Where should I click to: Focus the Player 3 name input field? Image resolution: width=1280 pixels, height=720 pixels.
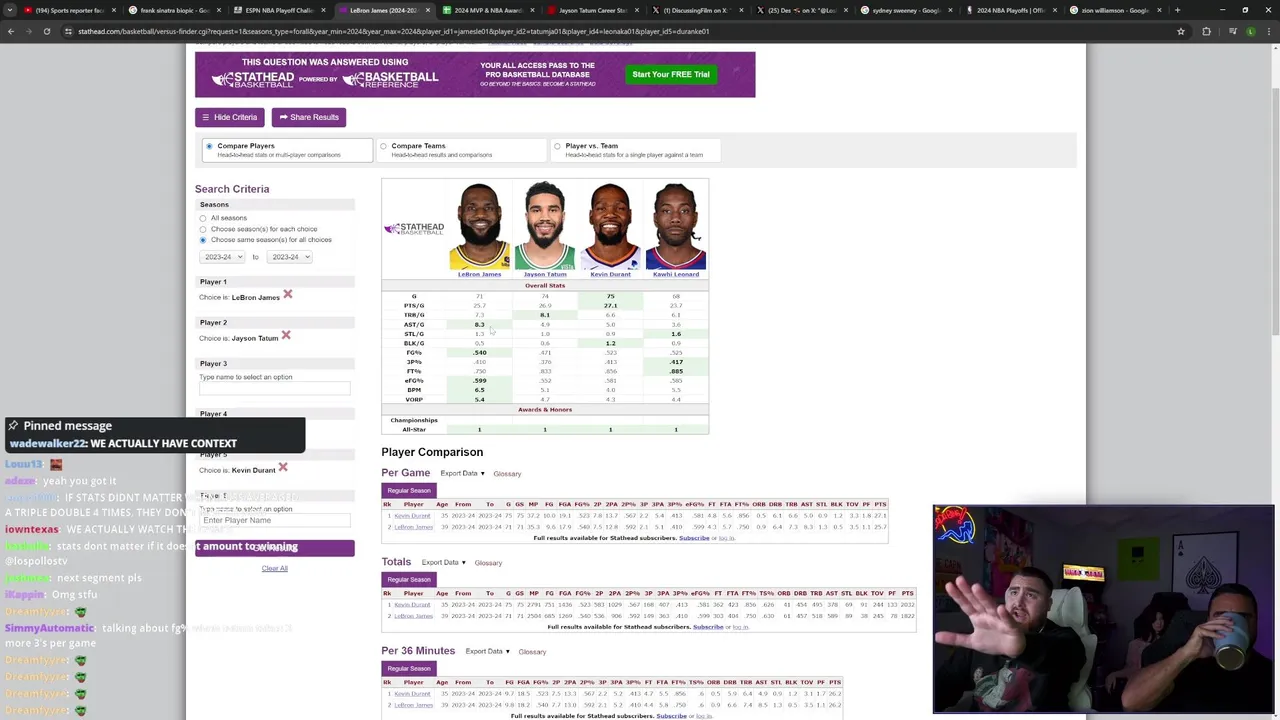(x=275, y=389)
